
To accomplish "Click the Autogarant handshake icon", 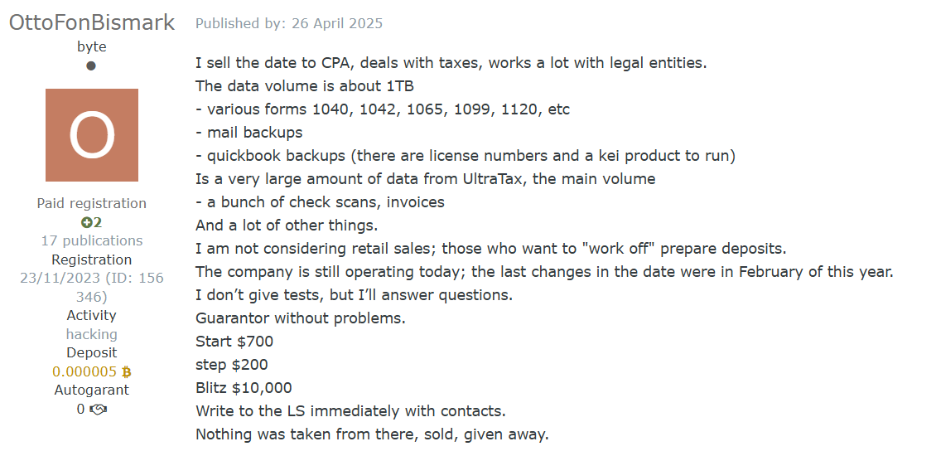I will [x=98, y=409].
